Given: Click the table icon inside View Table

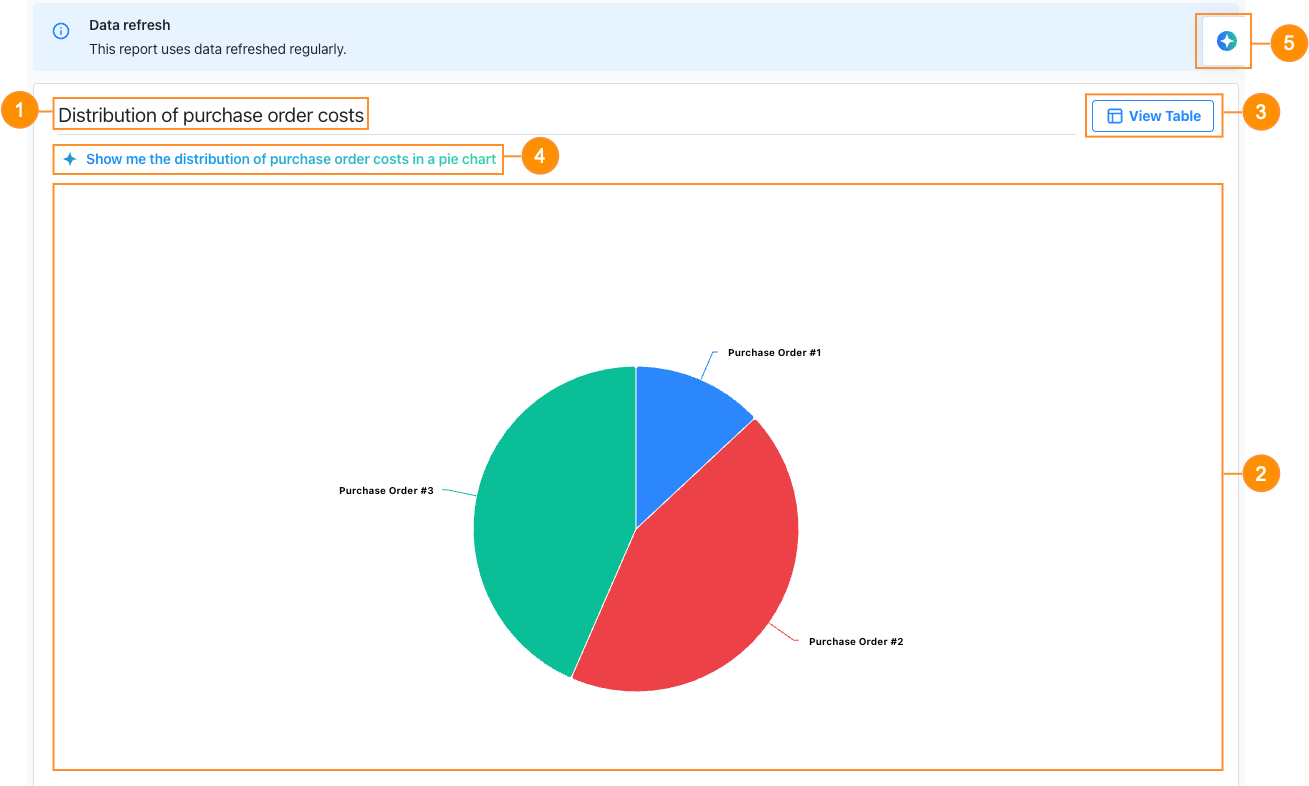Looking at the screenshot, I should pos(1115,116).
